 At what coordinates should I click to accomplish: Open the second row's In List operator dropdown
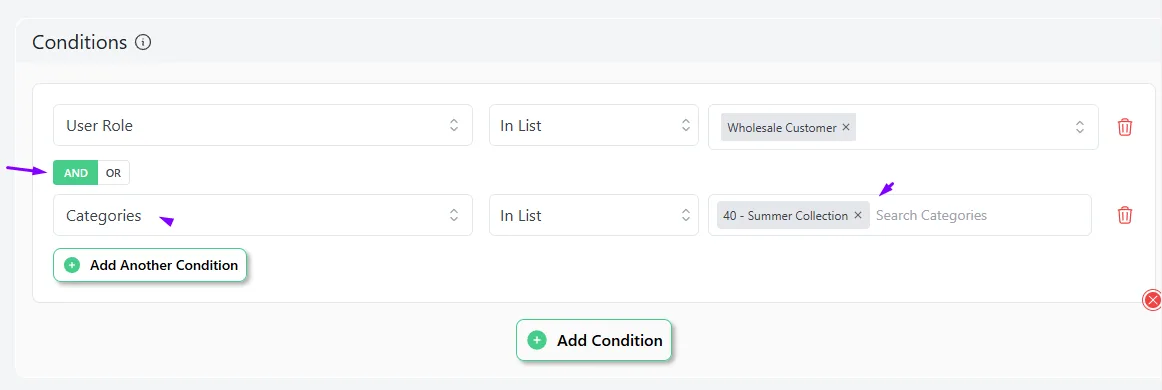[594, 215]
